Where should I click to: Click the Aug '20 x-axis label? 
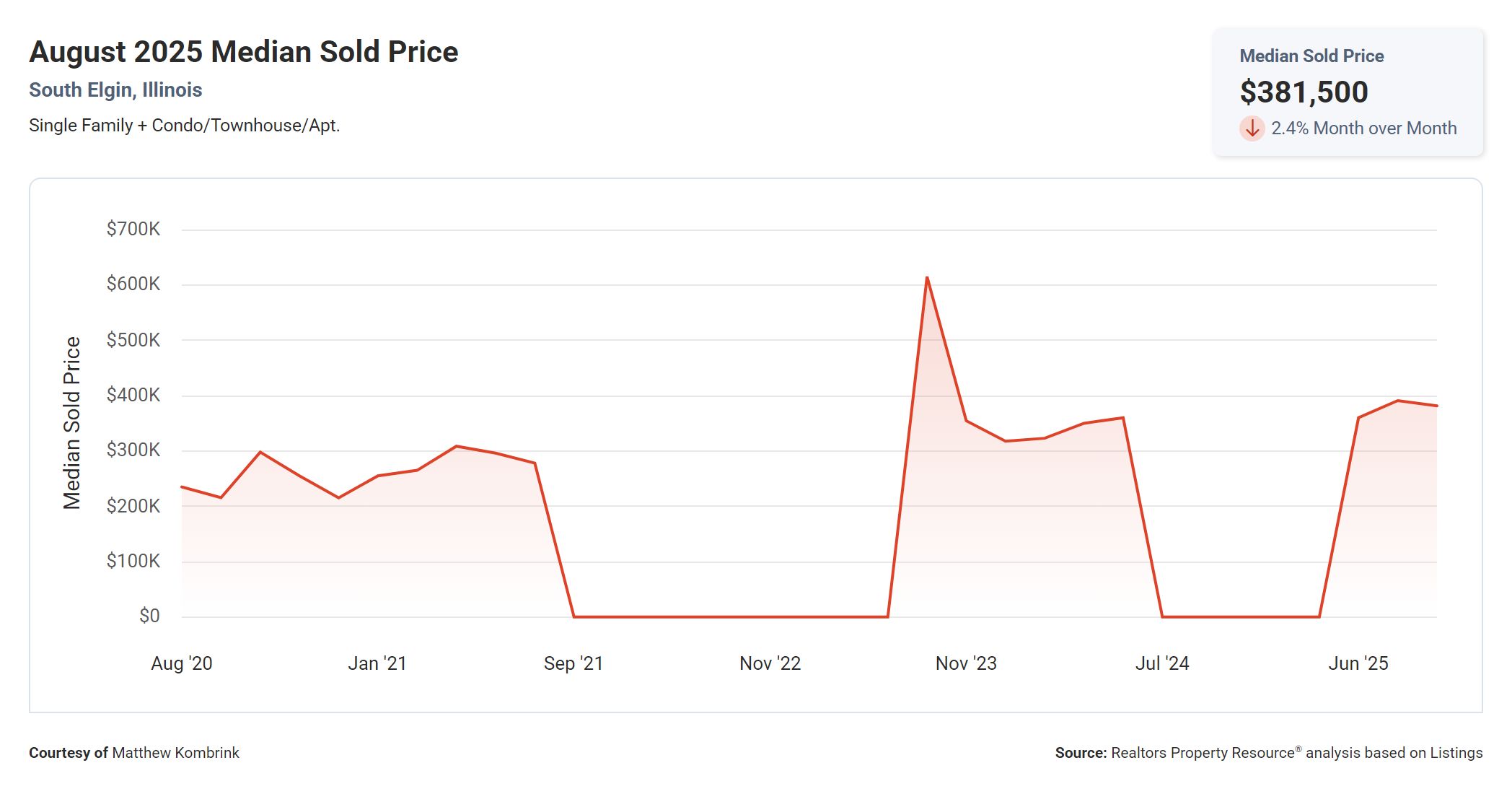[x=182, y=663]
